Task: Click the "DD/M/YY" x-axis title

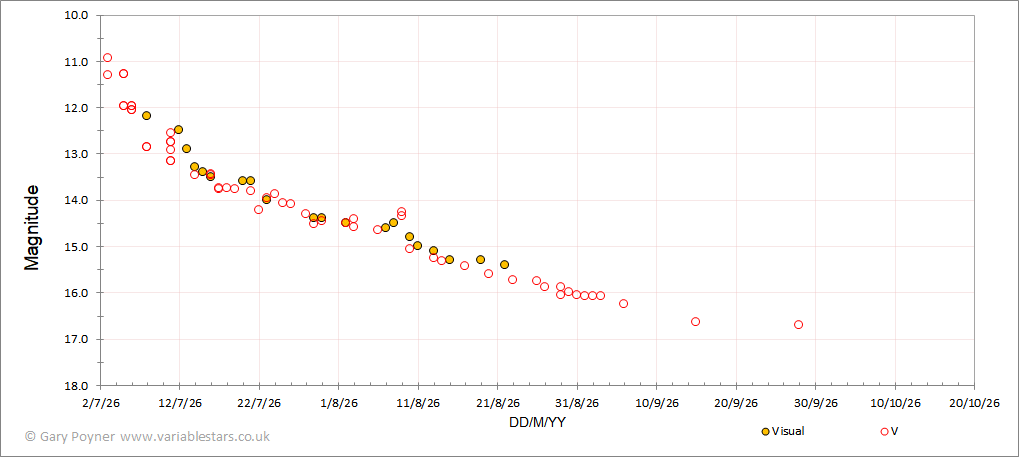Action: [x=537, y=423]
